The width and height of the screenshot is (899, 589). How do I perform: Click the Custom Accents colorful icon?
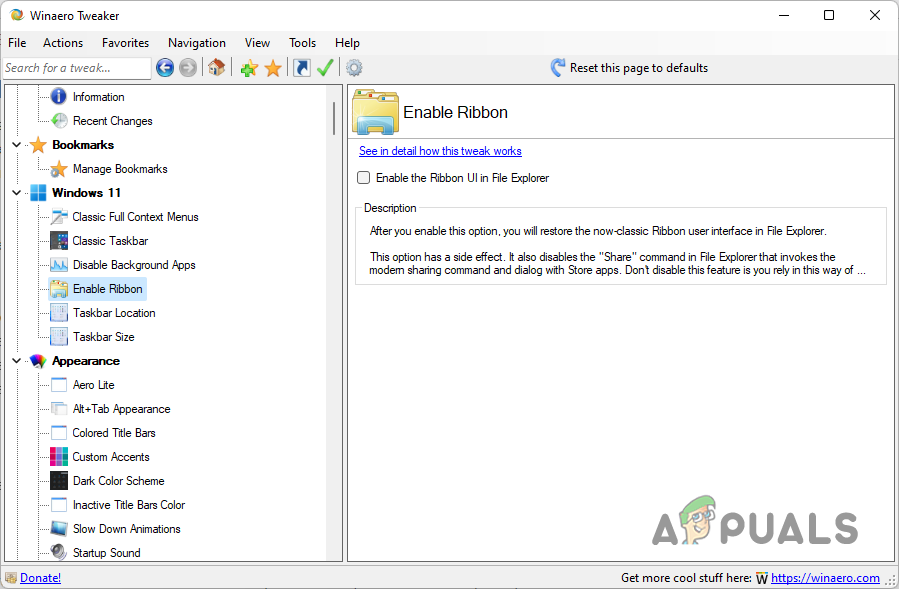pos(58,457)
